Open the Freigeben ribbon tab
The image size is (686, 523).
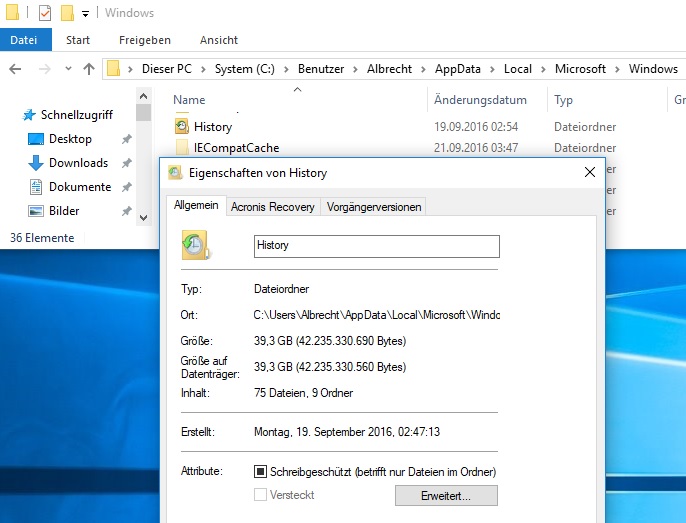tap(145, 40)
